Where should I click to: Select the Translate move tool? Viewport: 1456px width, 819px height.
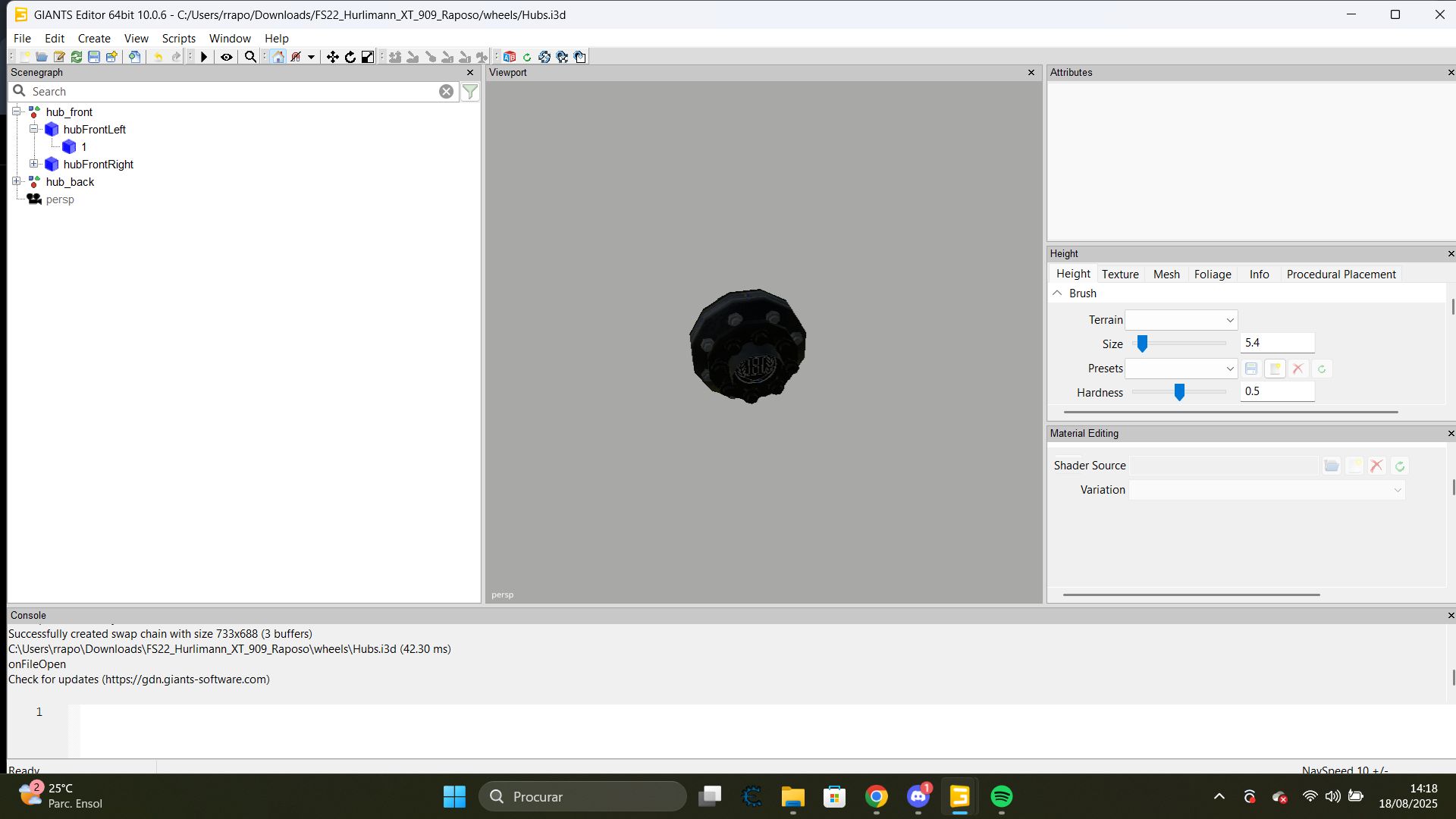(332, 57)
